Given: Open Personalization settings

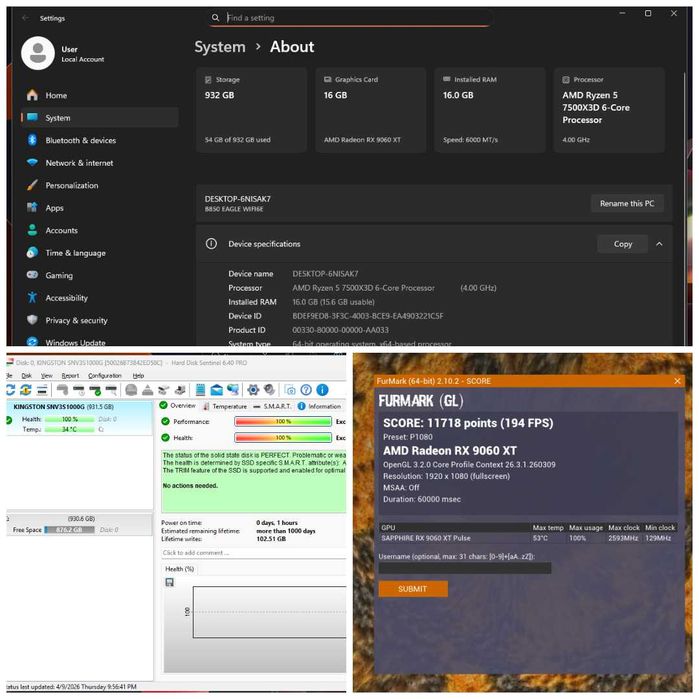Looking at the screenshot, I should tap(99, 185).
